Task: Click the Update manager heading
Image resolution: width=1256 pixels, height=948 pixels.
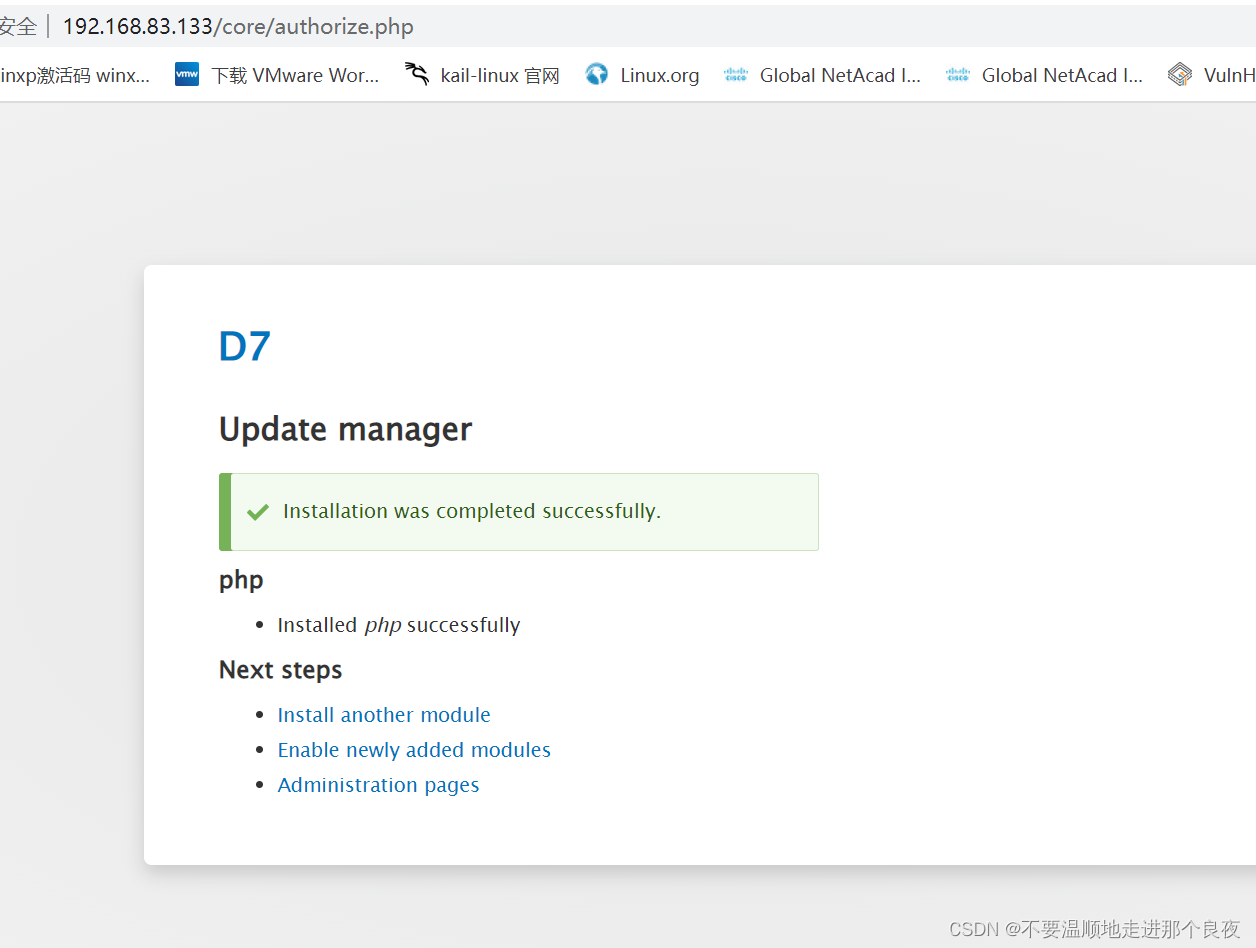Action: (345, 429)
